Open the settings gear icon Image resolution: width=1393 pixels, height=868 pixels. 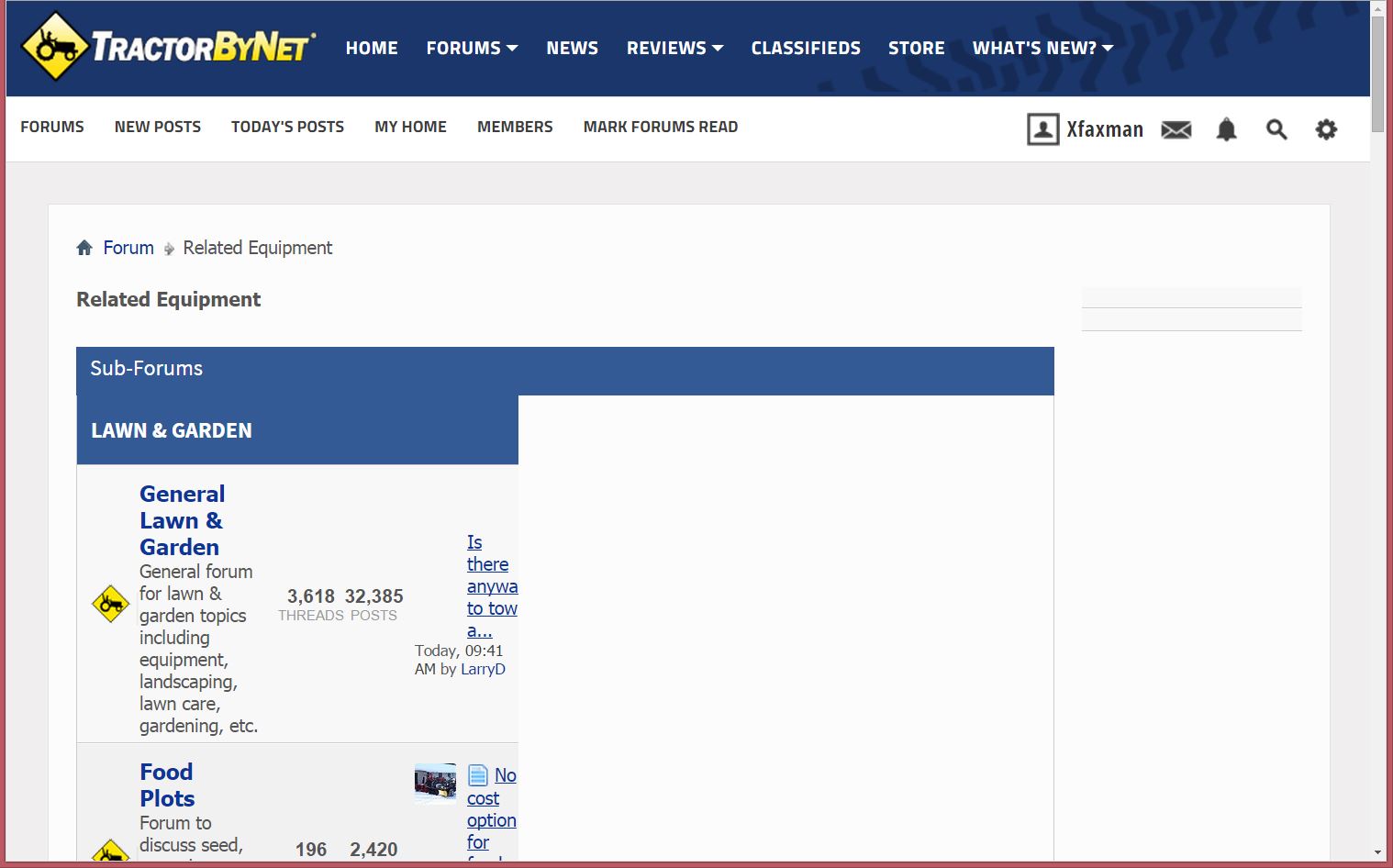[1326, 129]
